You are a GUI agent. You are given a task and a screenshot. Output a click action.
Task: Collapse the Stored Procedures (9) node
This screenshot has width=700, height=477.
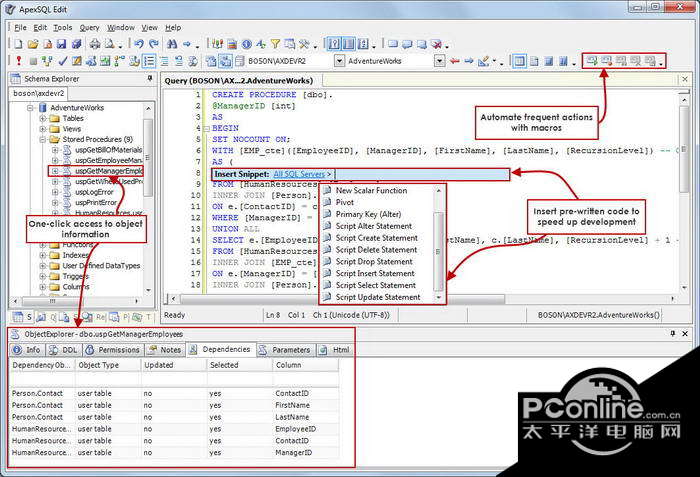pyautogui.click(x=43, y=140)
